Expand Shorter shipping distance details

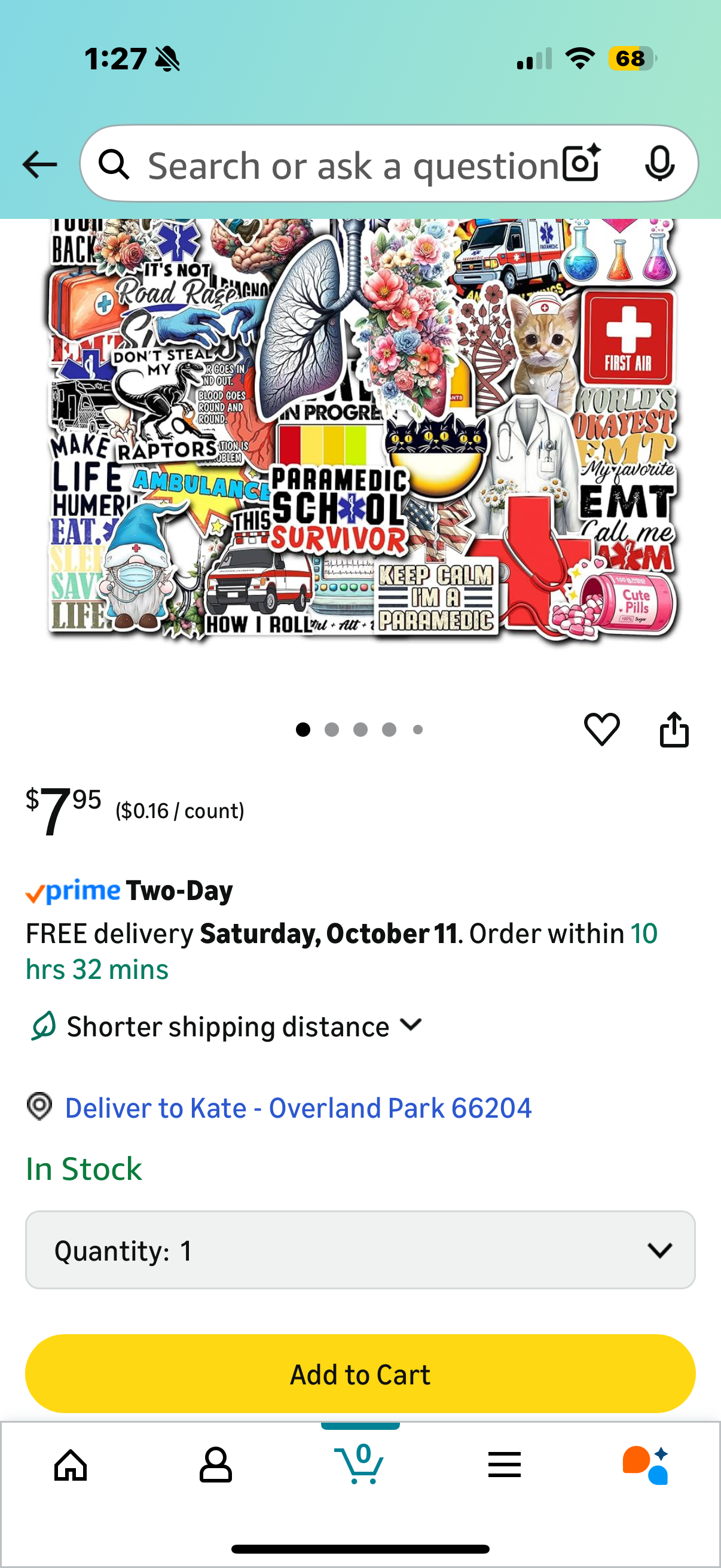coord(227,1026)
